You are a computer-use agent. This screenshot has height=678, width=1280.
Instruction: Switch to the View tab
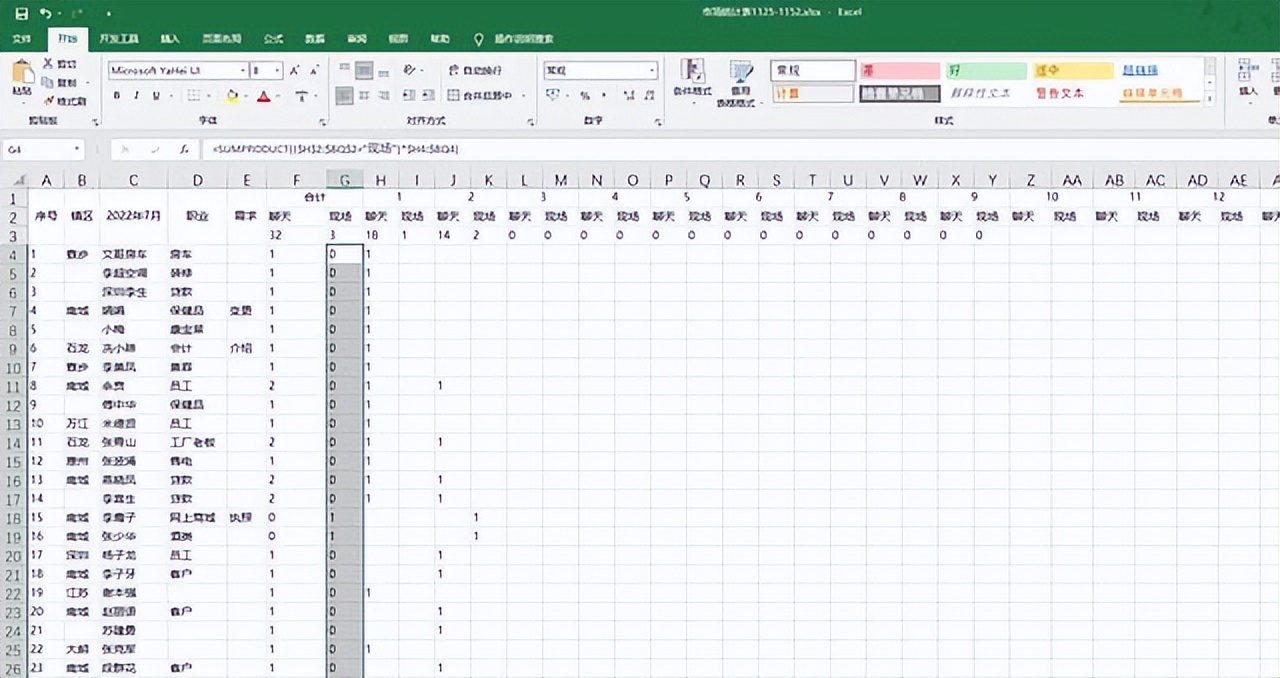(398, 39)
